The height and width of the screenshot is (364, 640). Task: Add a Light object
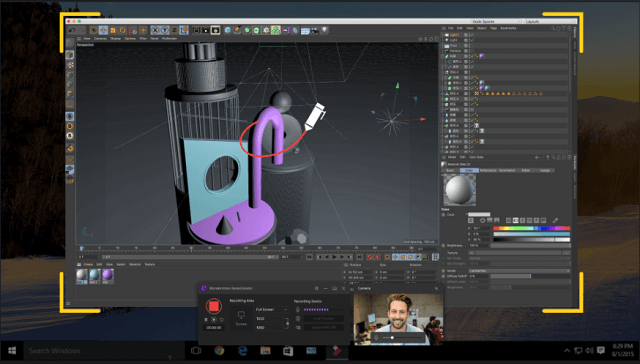[x=324, y=30]
